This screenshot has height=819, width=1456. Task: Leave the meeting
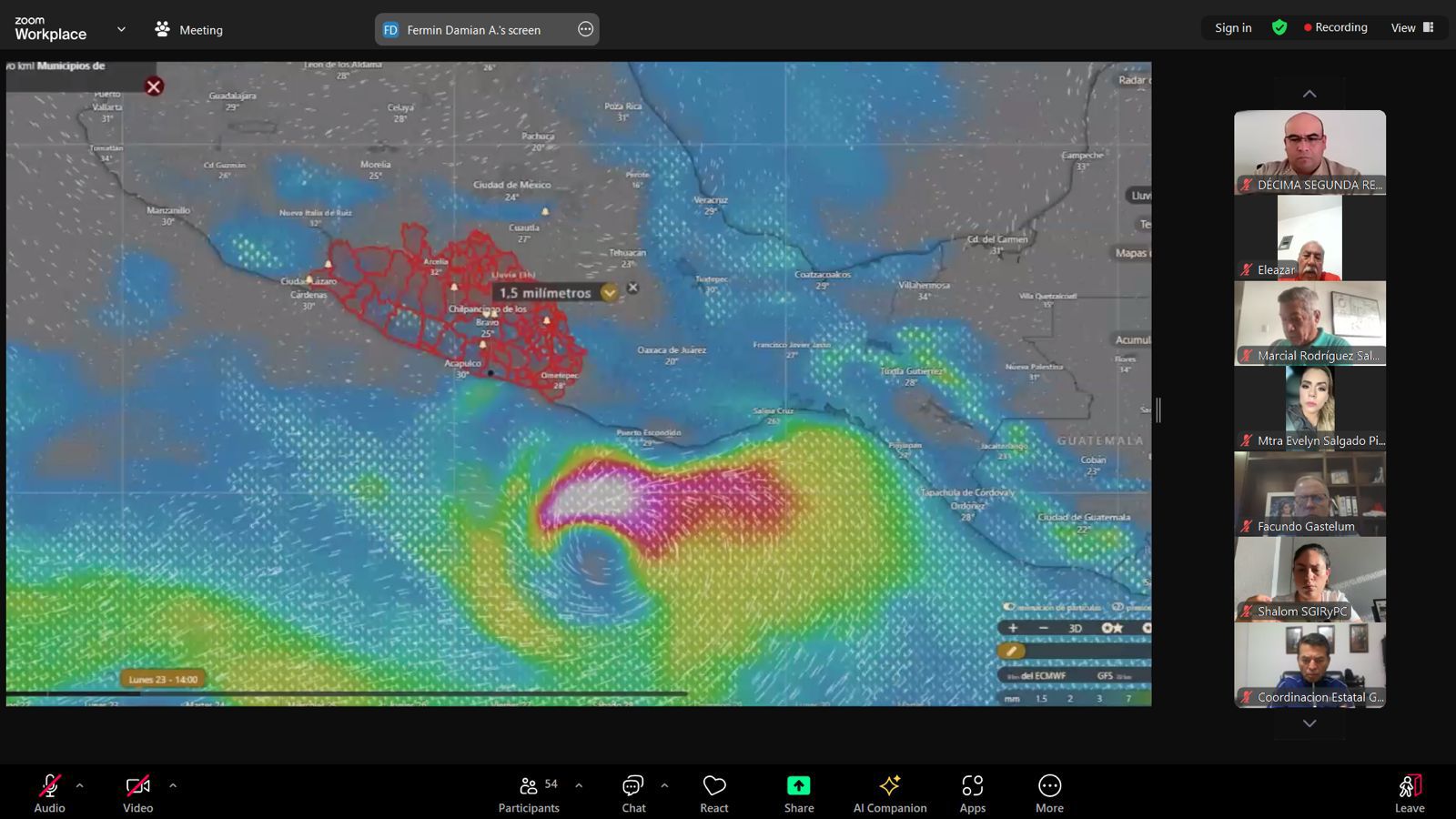pyautogui.click(x=1409, y=794)
